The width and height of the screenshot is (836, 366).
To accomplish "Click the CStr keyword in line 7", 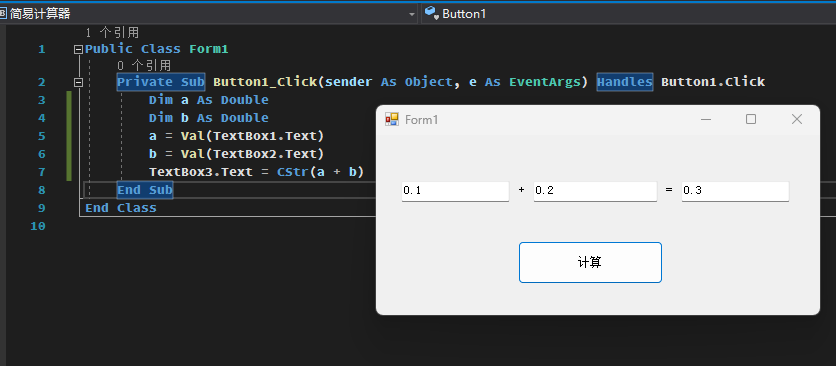I will tap(293, 172).
